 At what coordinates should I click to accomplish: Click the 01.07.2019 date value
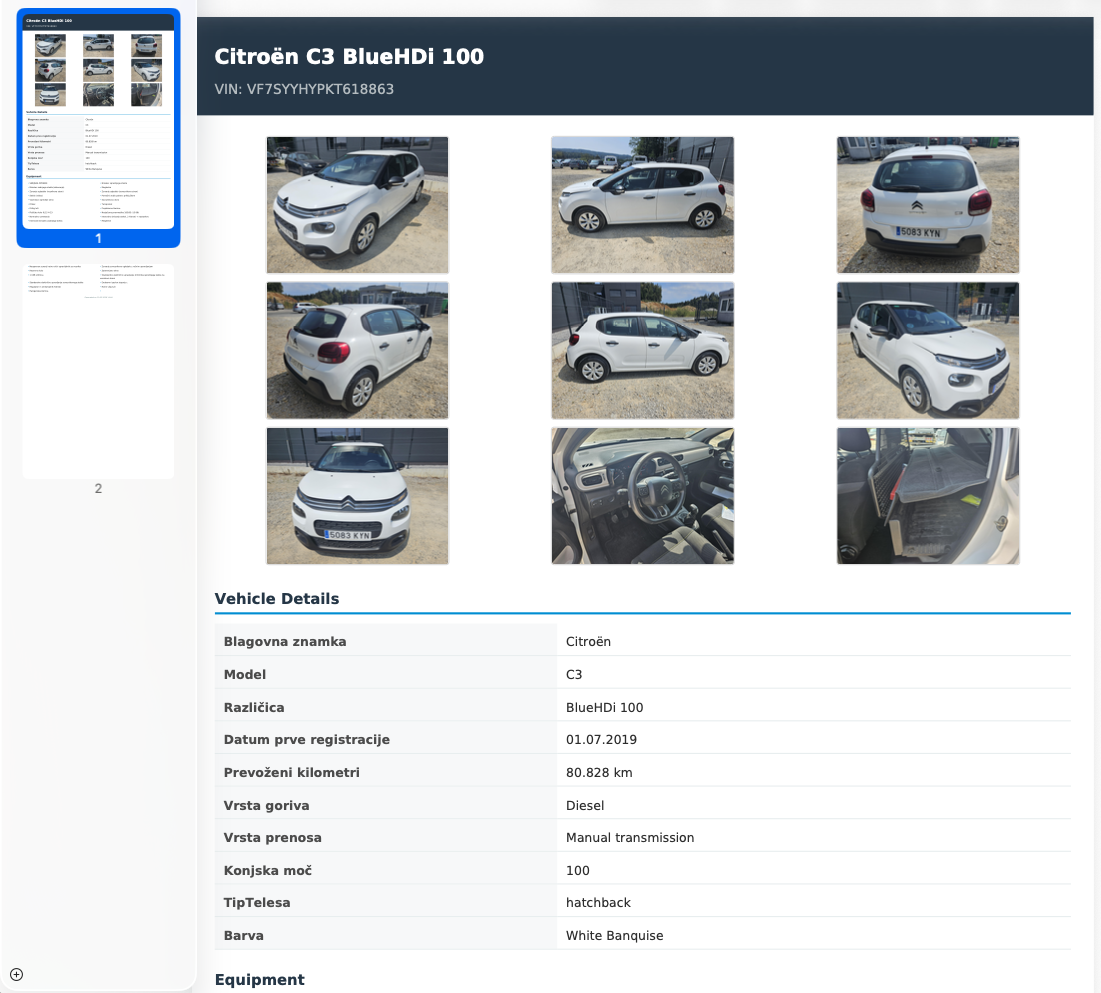[x=601, y=739]
